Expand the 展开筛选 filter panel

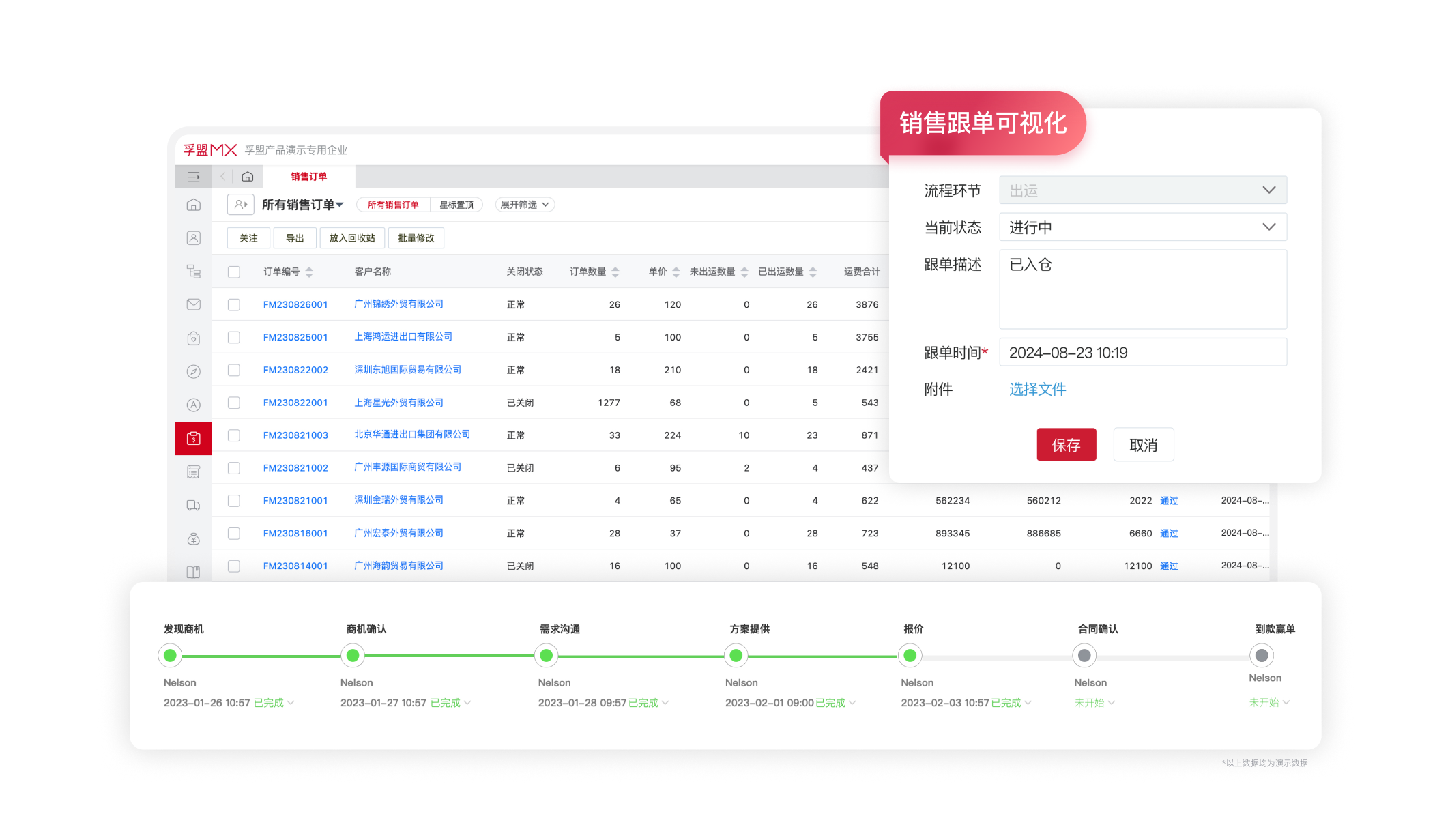point(524,204)
